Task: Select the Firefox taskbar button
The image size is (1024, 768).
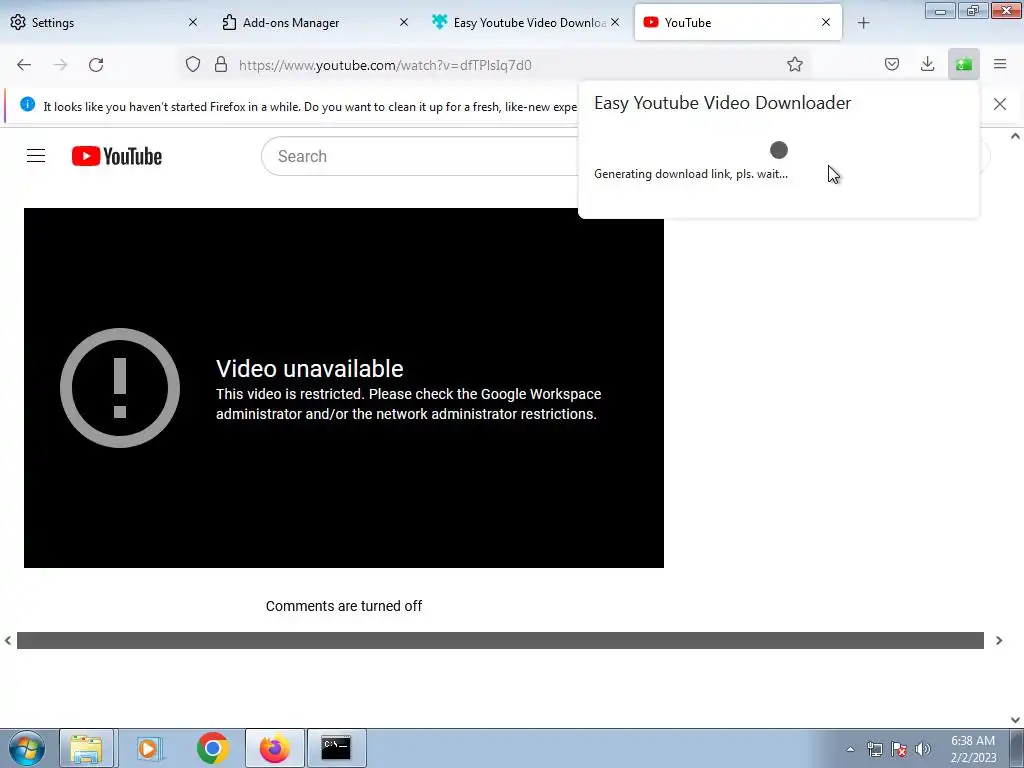Action: pyautogui.click(x=275, y=748)
